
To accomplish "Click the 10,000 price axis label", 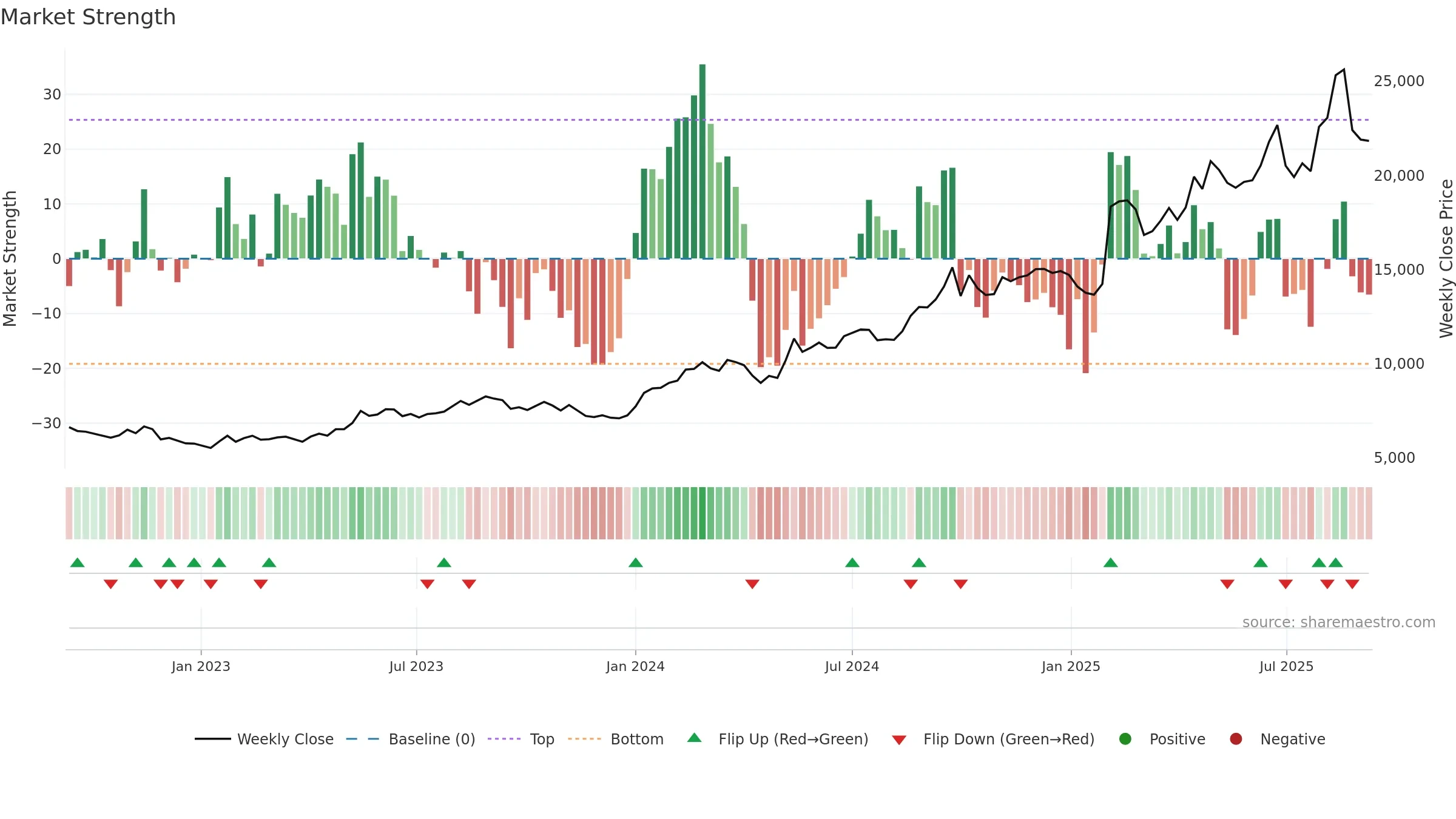I will click(x=1399, y=364).
